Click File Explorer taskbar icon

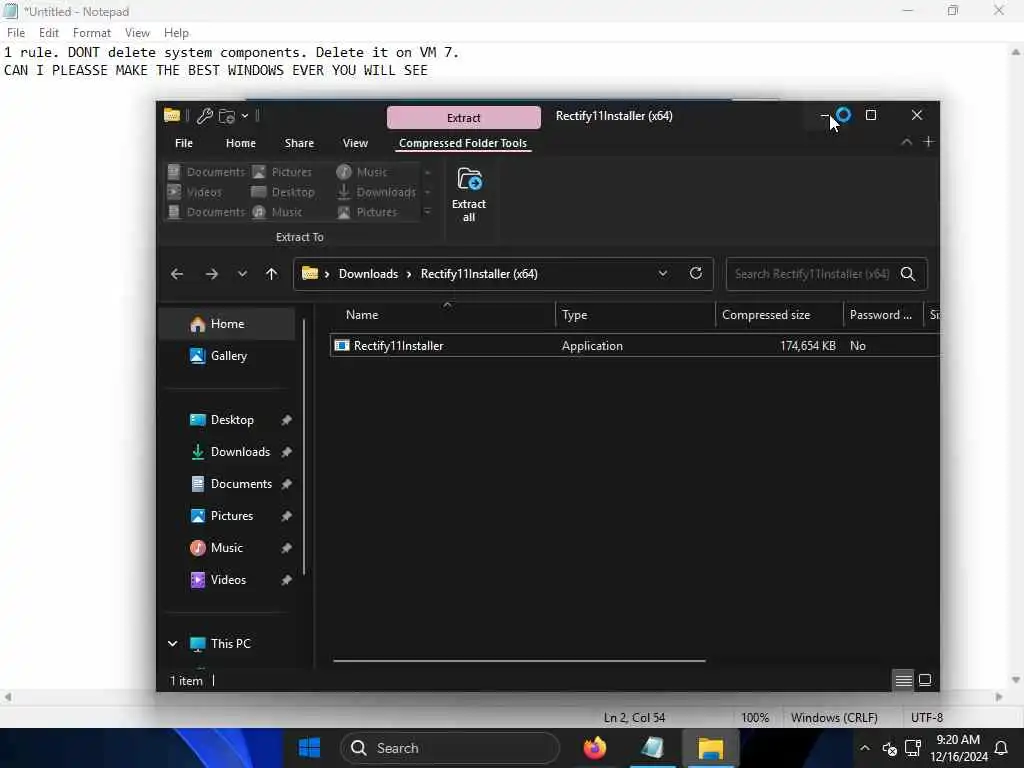click(x=711, y=748)
